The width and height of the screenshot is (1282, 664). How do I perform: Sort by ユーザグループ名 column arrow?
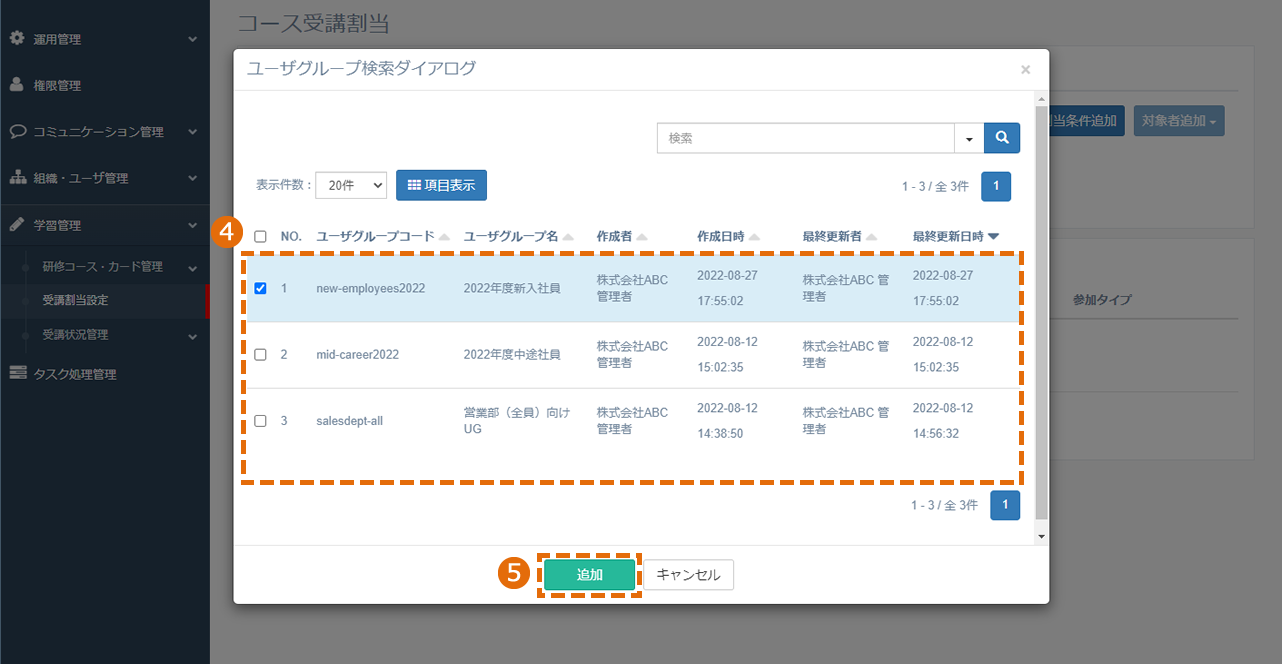coord(568,237)
